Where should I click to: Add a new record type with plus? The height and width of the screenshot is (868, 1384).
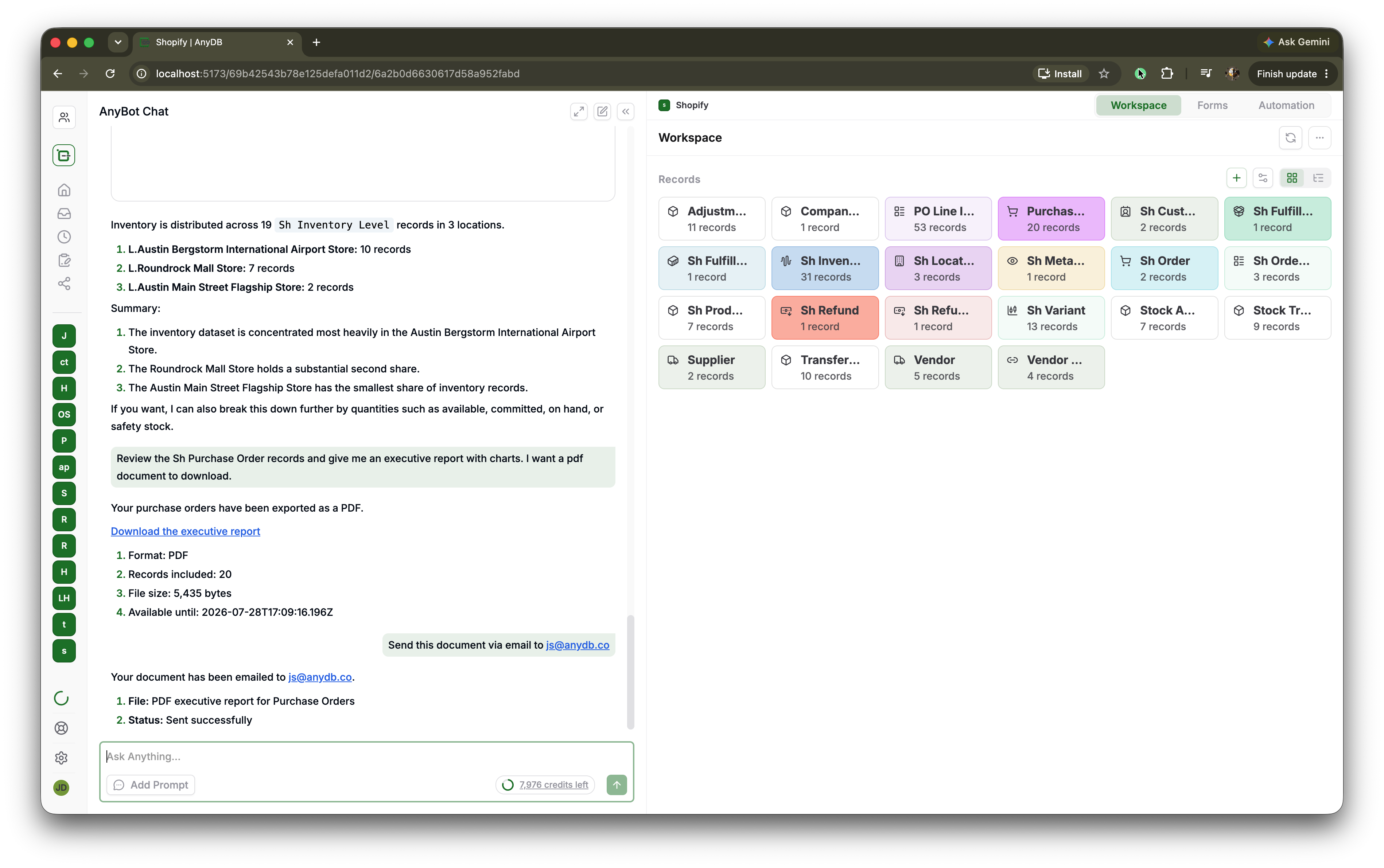[1236, 178]
